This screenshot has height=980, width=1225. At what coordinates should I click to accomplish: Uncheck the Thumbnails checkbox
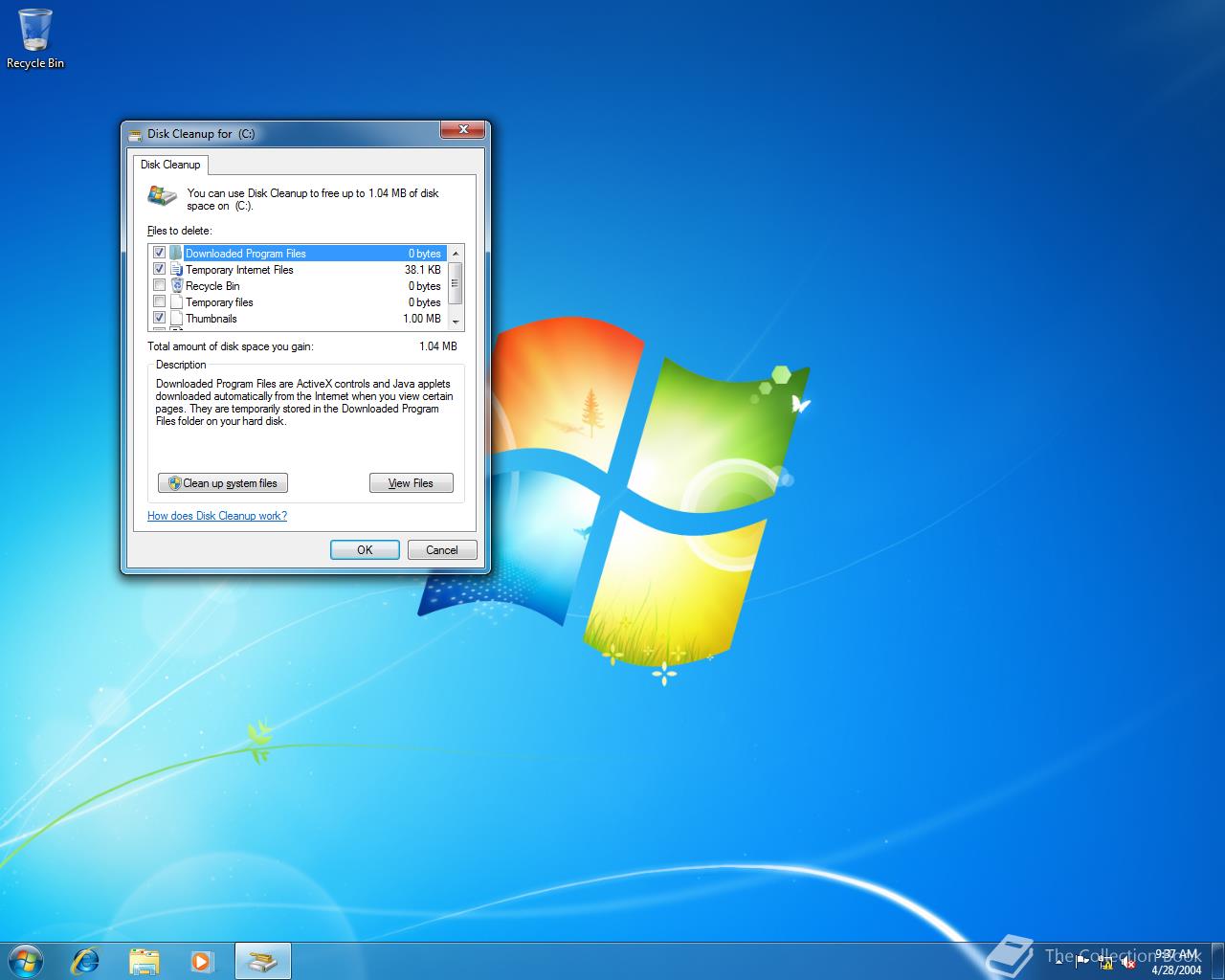[160, 319]
